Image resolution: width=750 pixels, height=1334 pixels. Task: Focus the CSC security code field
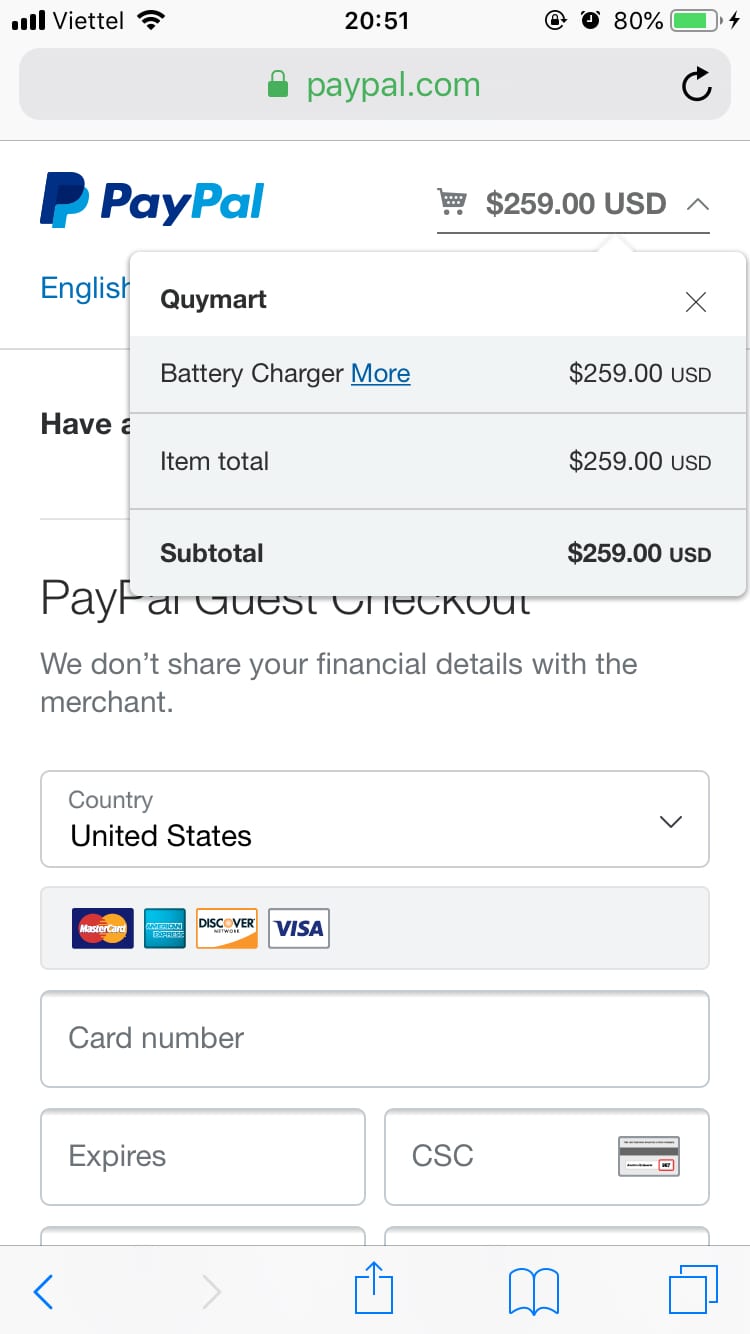point(547,1157)
